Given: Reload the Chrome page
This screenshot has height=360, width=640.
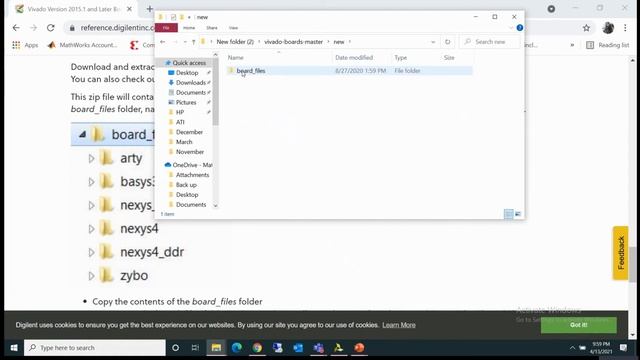Looking at the screenshot, I should (x=51, y=28).
